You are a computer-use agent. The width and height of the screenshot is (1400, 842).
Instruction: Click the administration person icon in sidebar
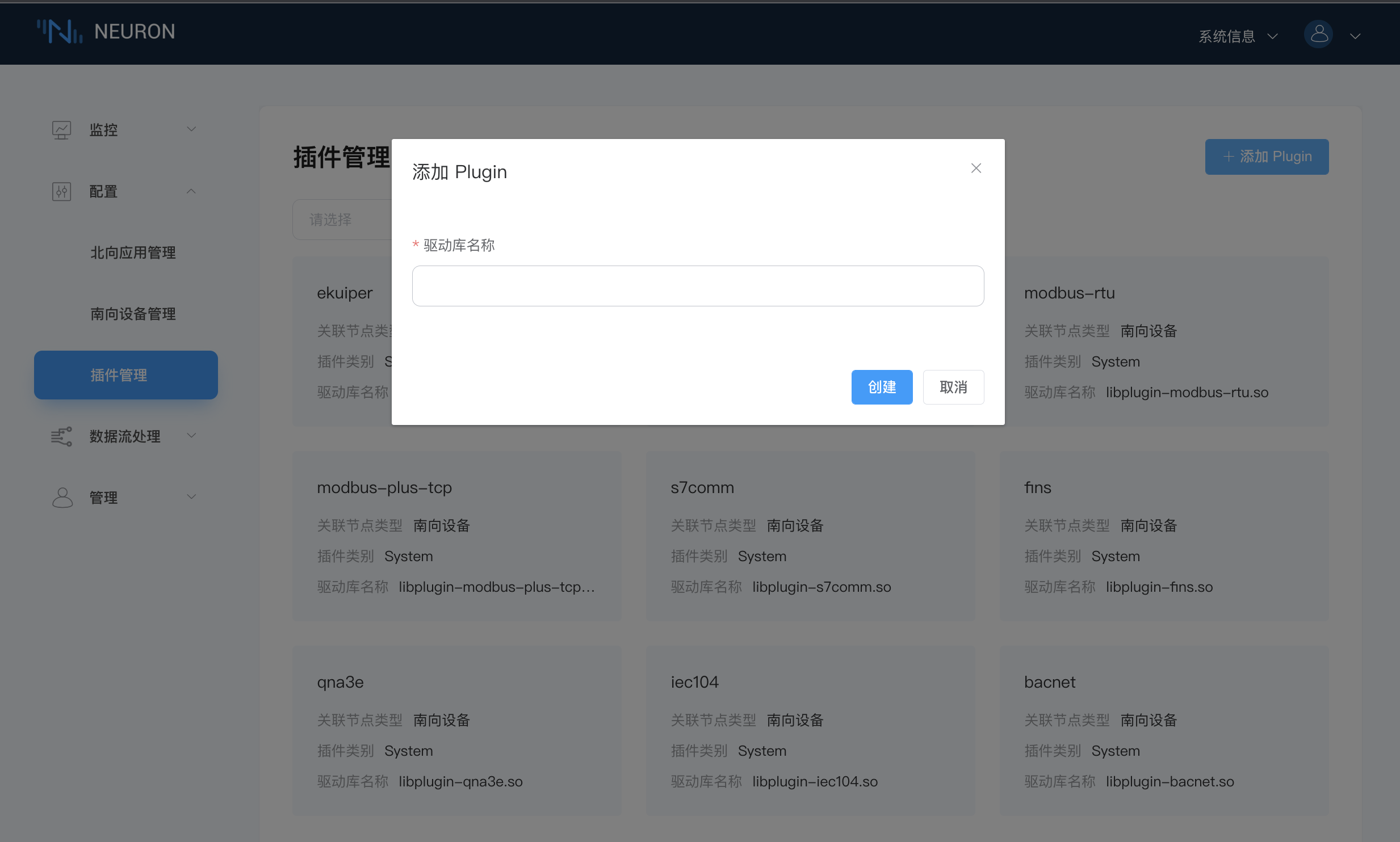[x=62, y=498]
